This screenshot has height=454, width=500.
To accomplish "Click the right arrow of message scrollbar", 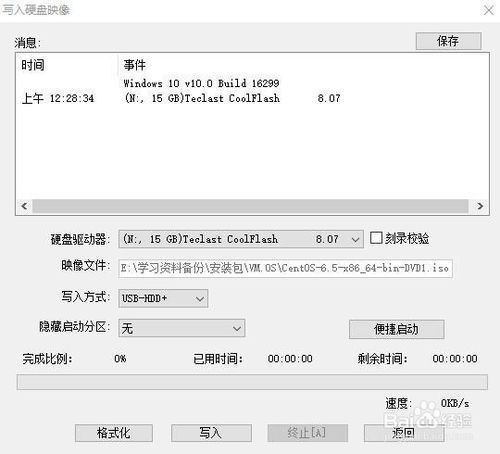I will 480,206.
